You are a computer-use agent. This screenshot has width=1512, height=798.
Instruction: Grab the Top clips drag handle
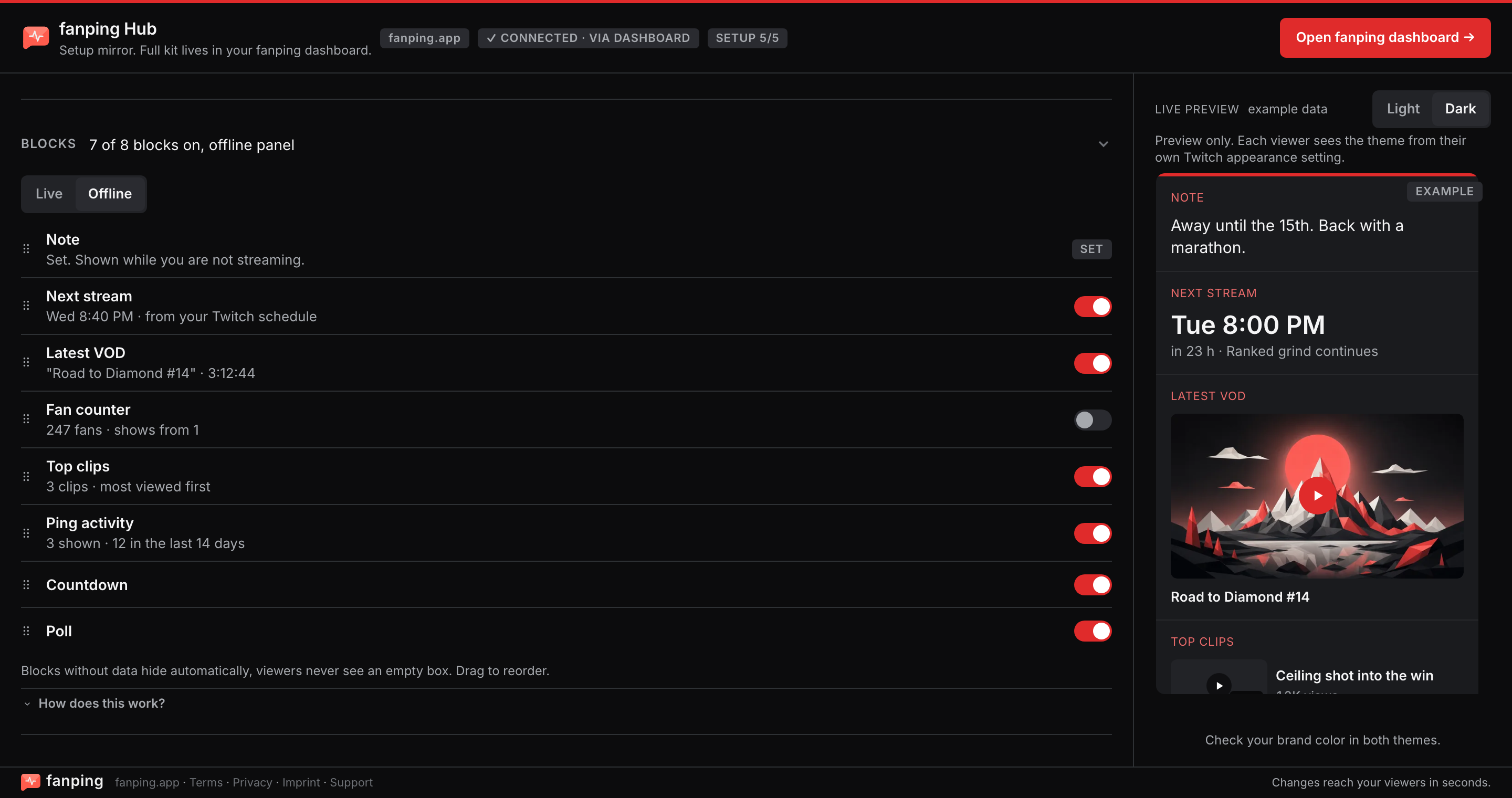26,477
